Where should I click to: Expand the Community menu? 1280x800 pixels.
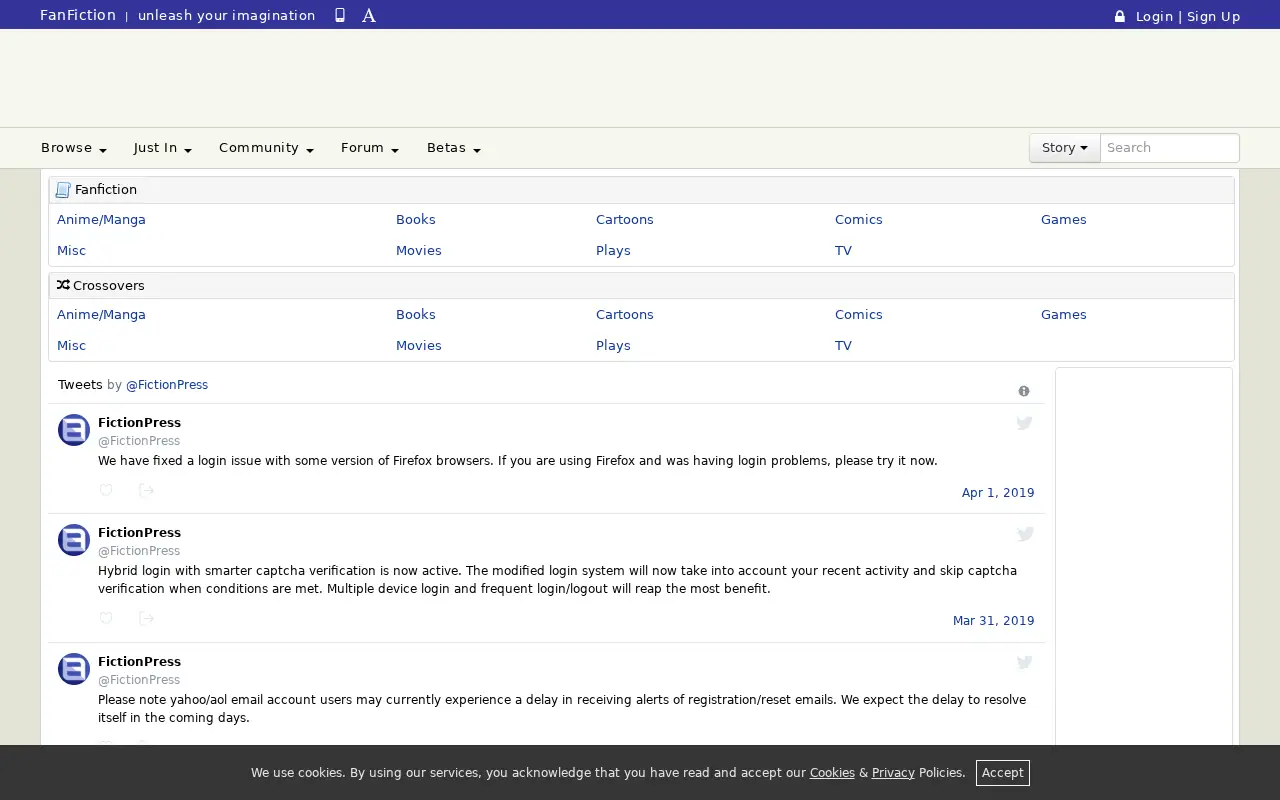coord(266,148)
